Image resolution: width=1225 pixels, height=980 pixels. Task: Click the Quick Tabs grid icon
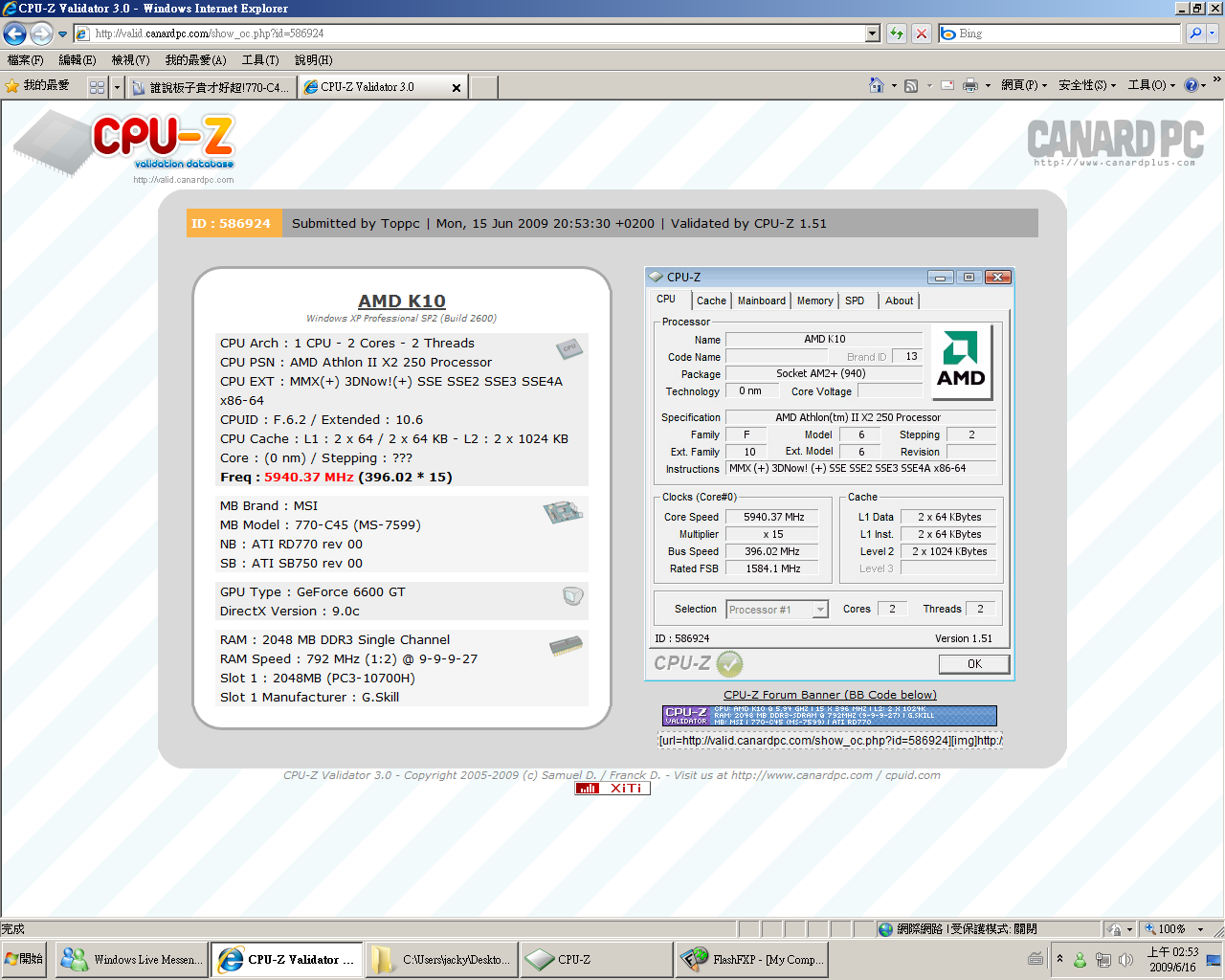pyautogui.click(x=97, y=87)
